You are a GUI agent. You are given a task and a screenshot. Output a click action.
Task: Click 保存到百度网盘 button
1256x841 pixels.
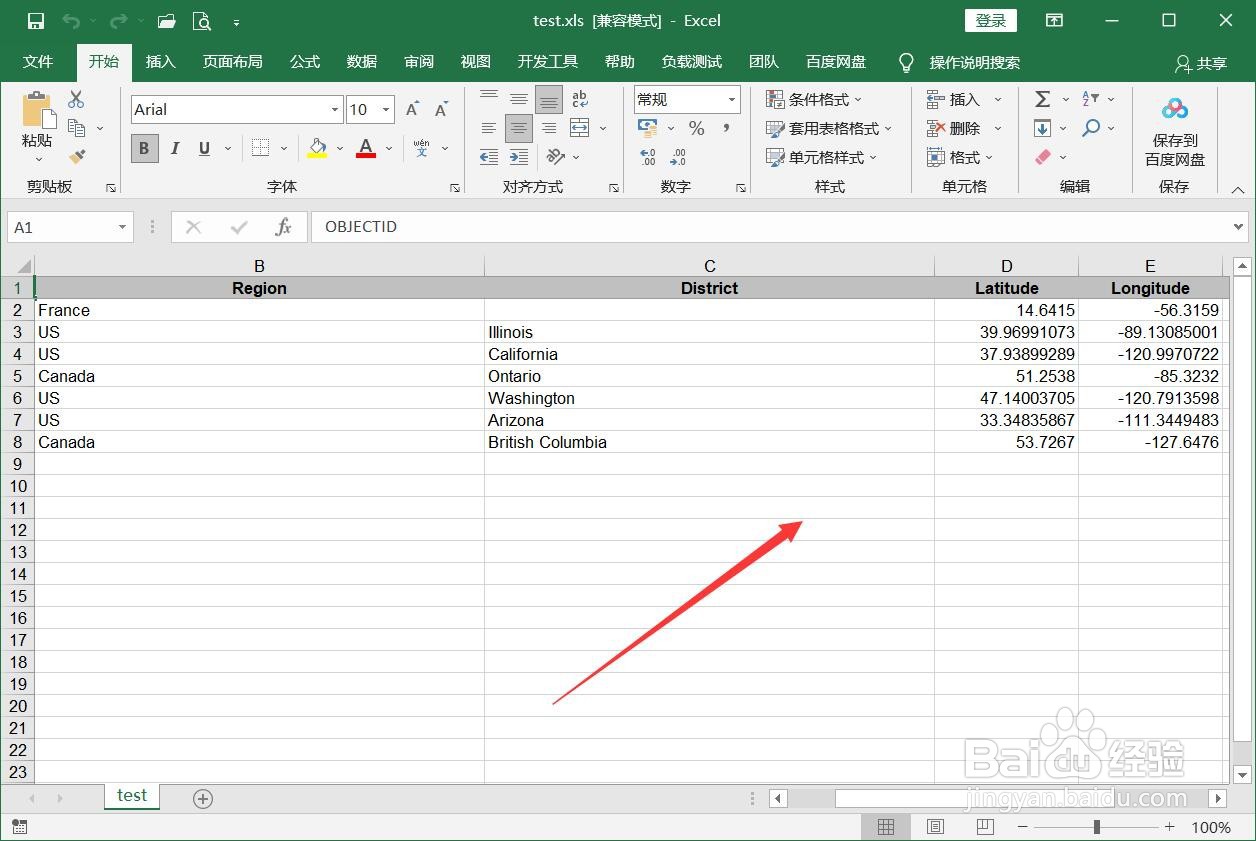(x=1175, y=131)
